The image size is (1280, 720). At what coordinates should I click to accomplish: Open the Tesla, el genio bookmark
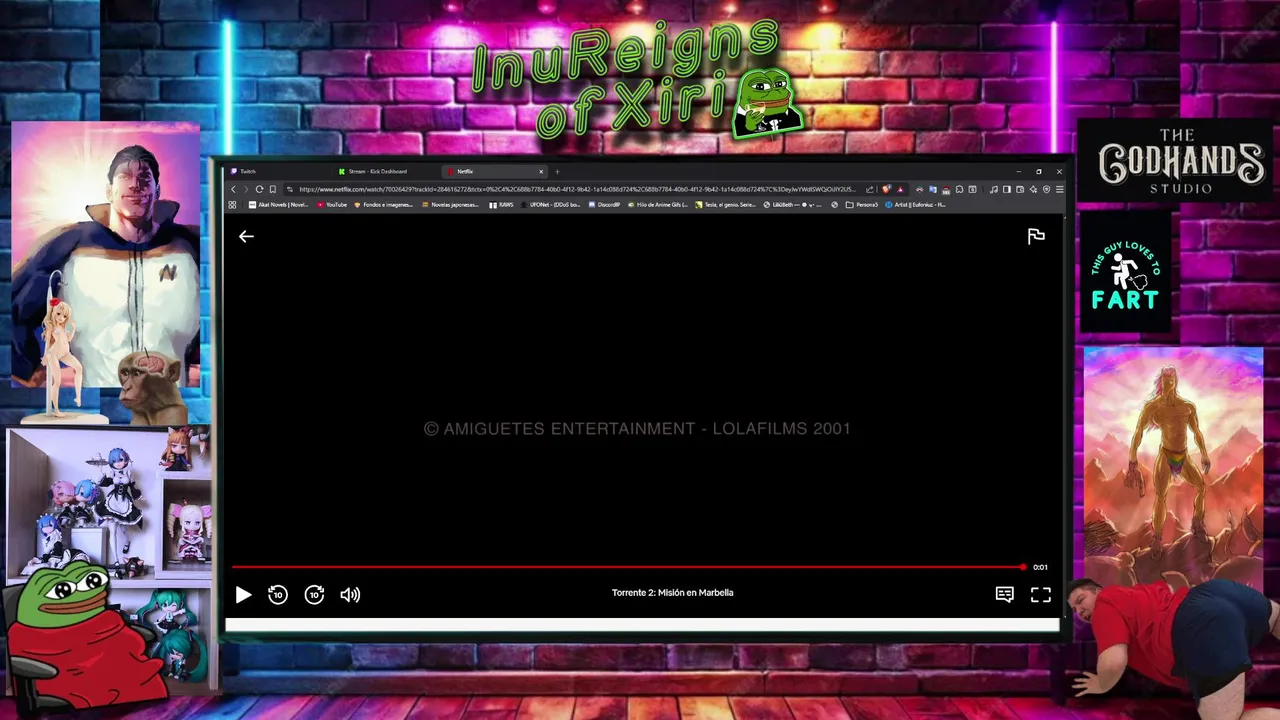tap(725, 205)
